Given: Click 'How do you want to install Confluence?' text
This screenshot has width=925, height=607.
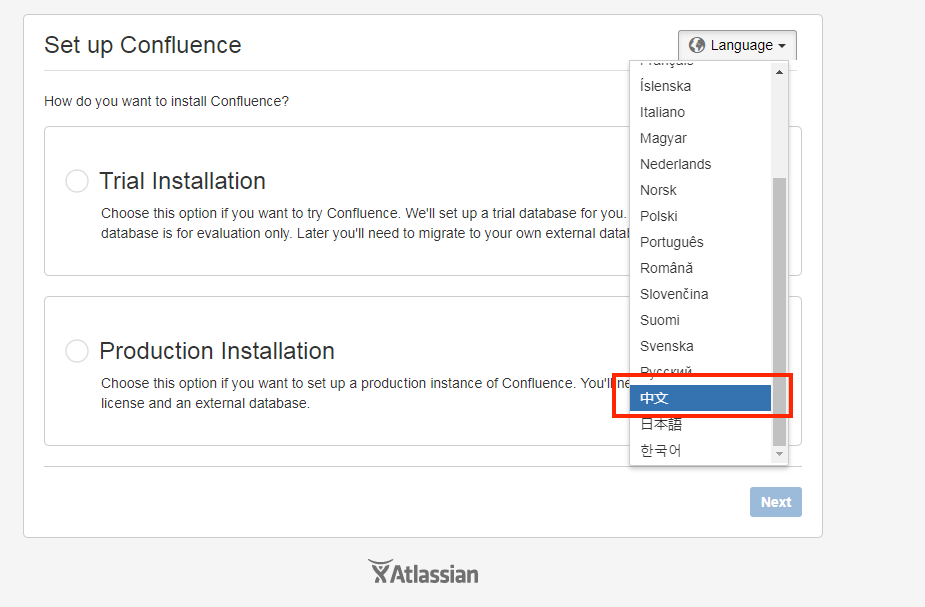Looking at the screenshot, I should 166,101.
